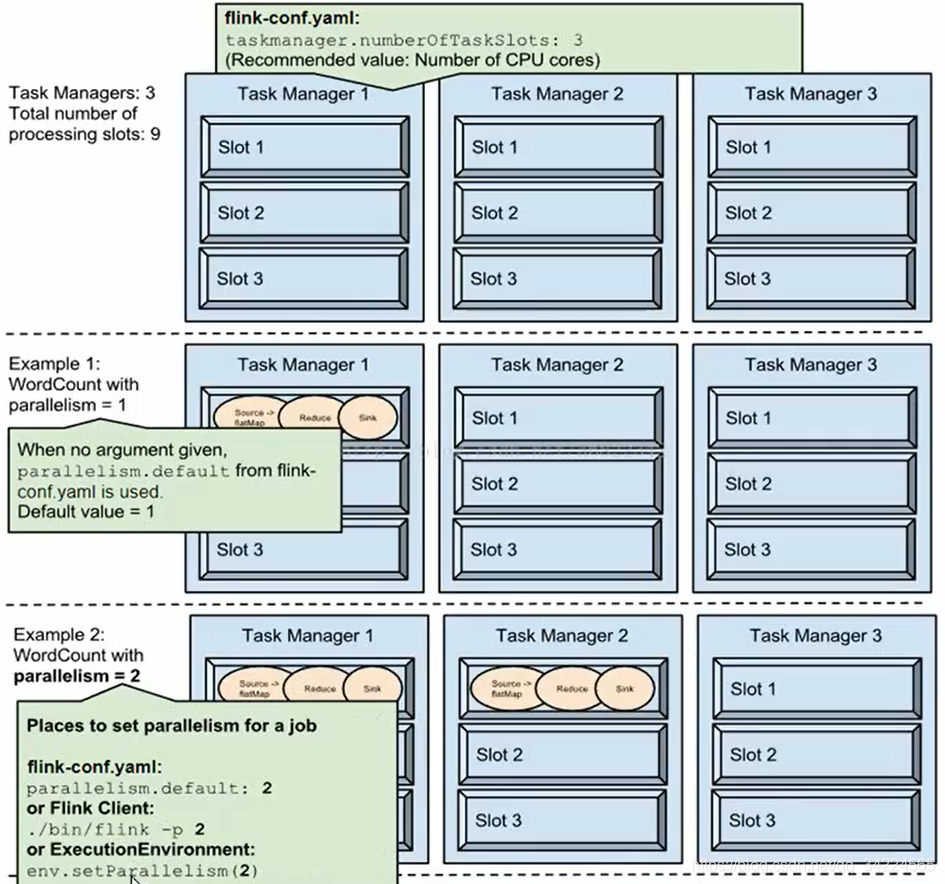Click 'env.setParallelism(2)' code text
Viewport: 945px width, 884px height.
[142, 871]
